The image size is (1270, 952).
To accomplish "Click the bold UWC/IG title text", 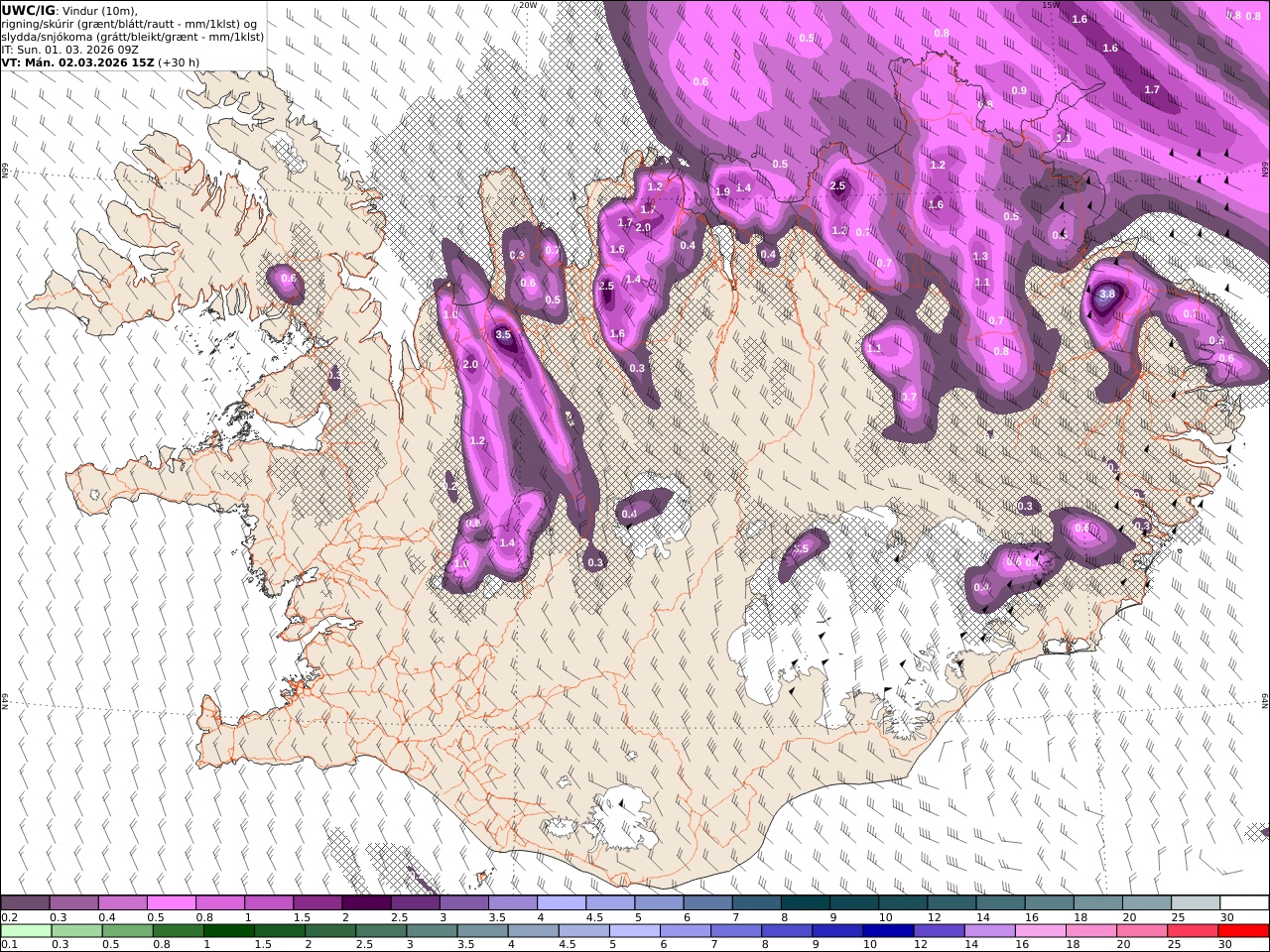I will (x=29, y=10).
